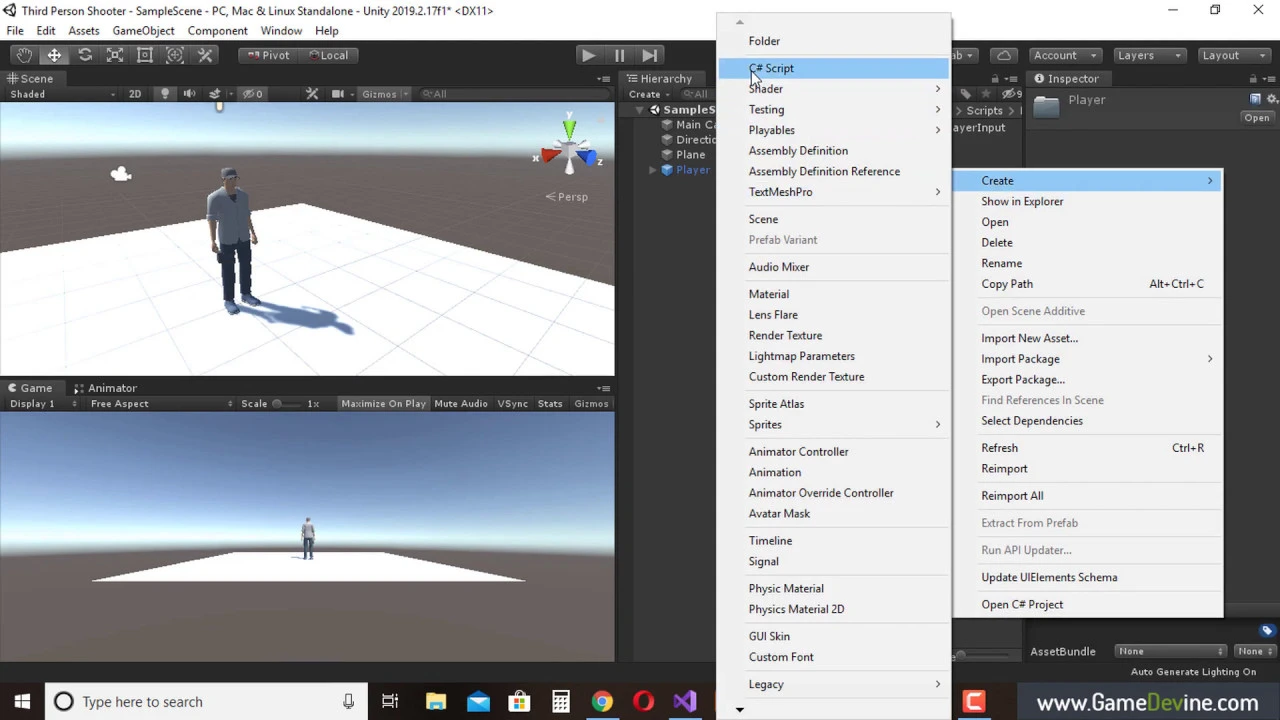Select the Scale tool in the toolbar
Viewport: 1280px width, 720px height.
click(x=115, y=55)
